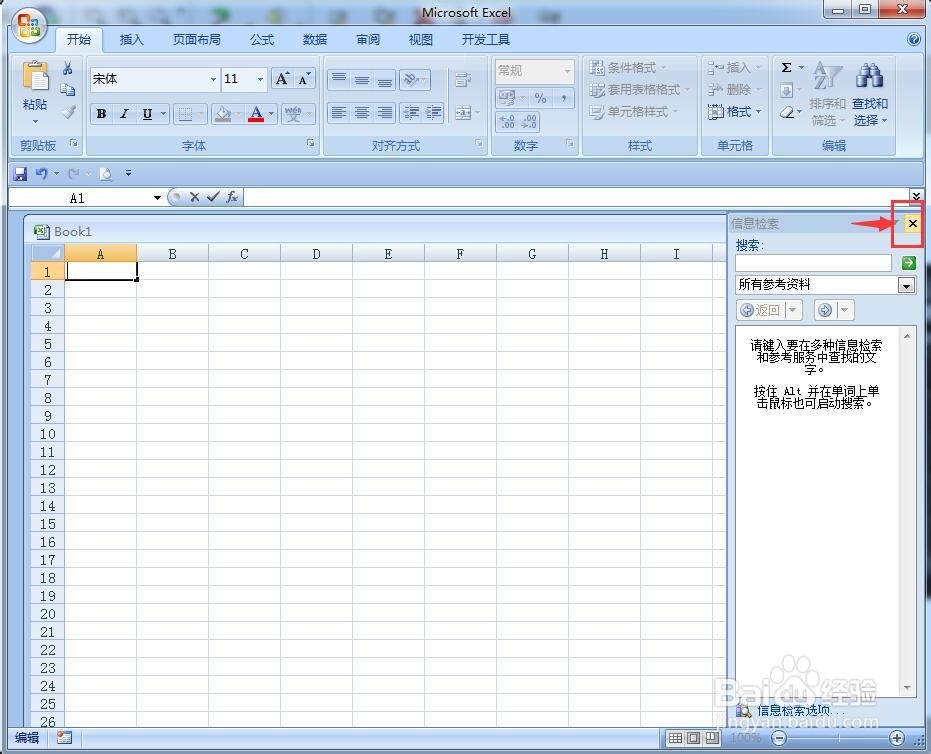
Task: Toggle middle vertical alignment
Action: tap(362, 79)
